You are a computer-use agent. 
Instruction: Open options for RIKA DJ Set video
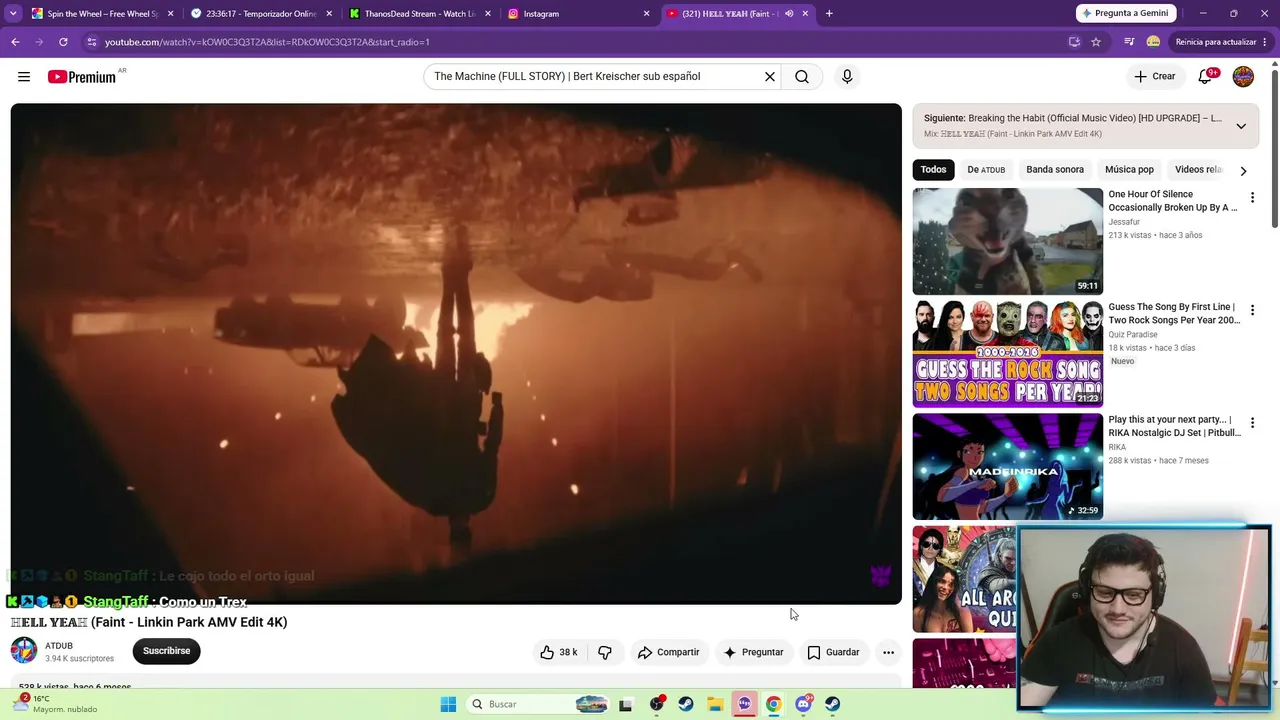1252,423
